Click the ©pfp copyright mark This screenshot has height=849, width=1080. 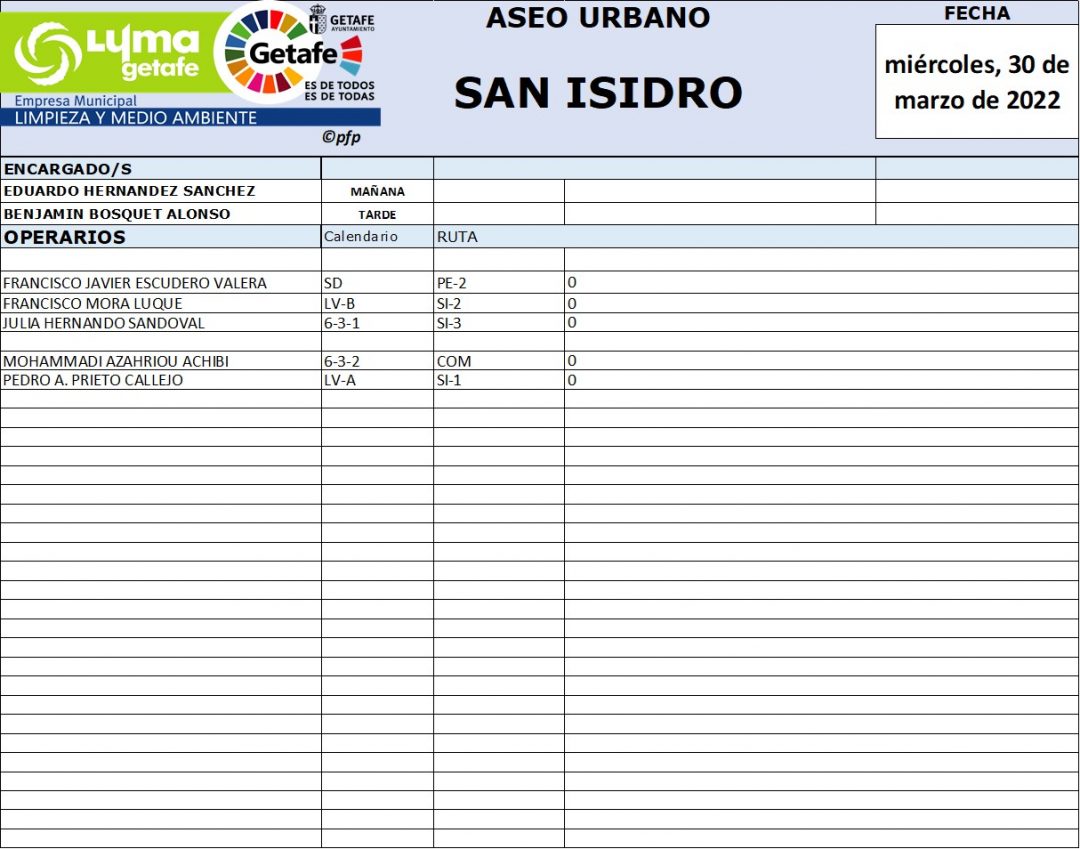341,138
